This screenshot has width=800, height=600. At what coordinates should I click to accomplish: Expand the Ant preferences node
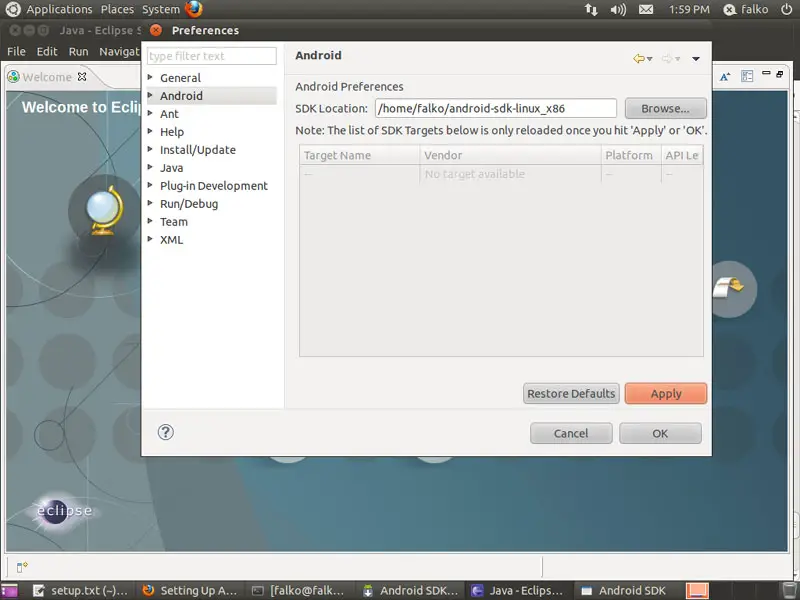[x=150, y=113]
